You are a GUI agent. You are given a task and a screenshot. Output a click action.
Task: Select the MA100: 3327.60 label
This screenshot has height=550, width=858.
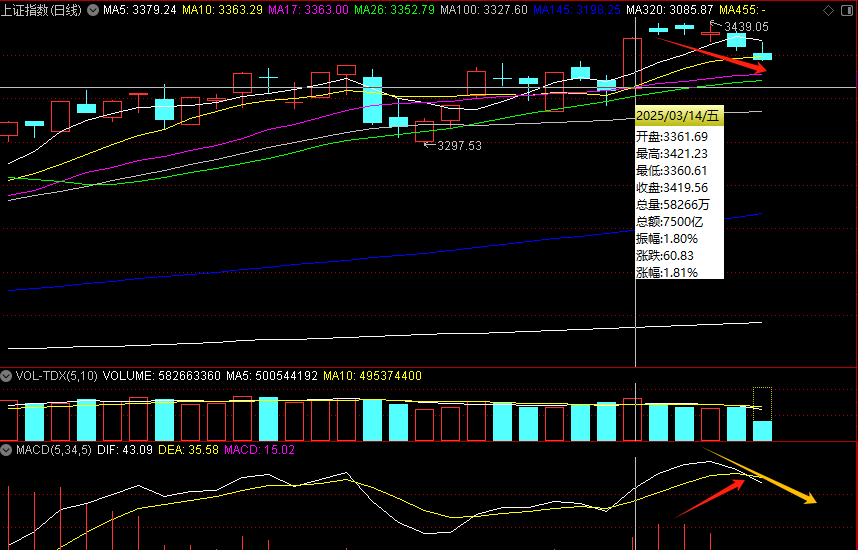click(x=484, y=10)
